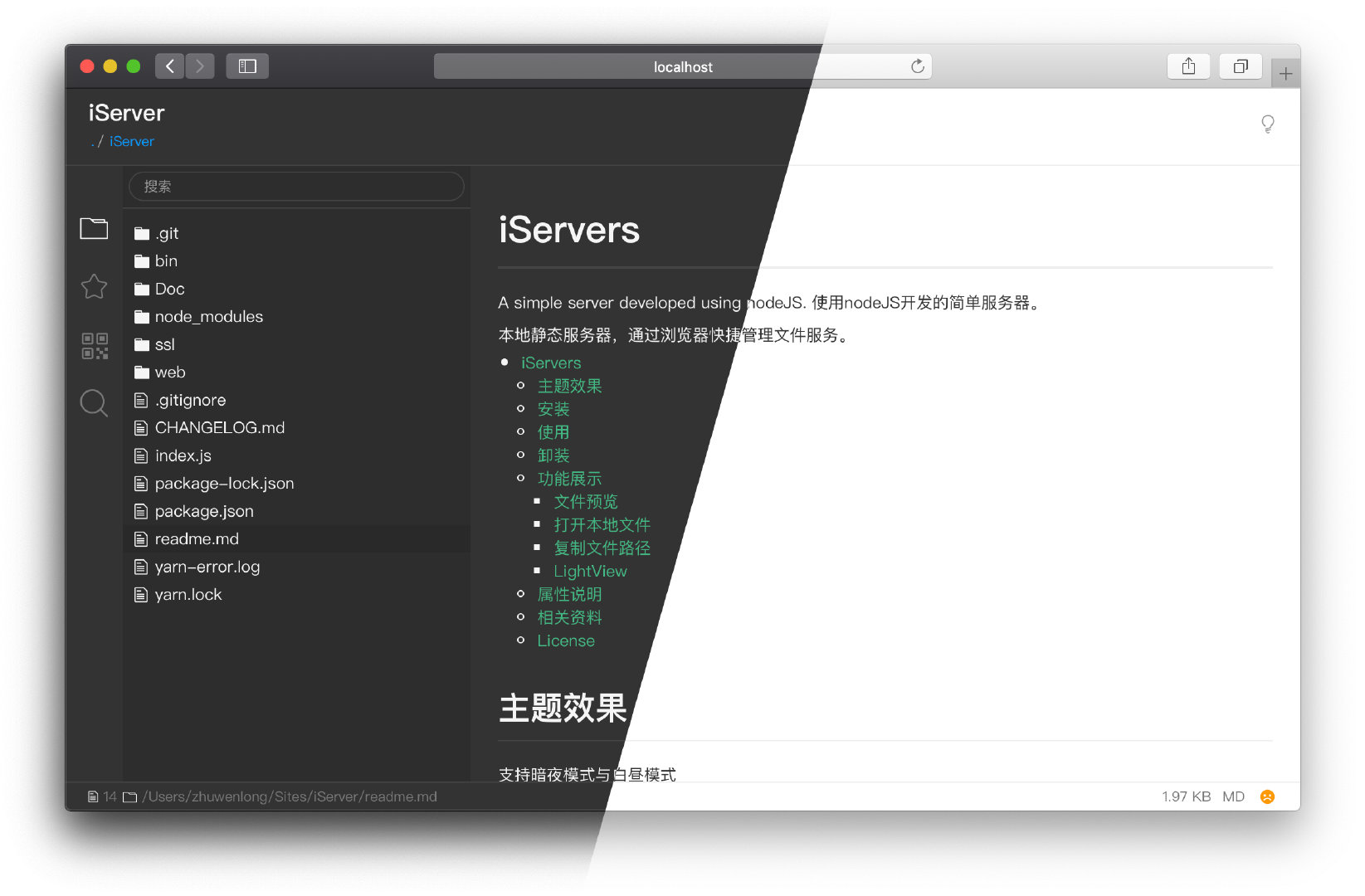Viewport: 1365px width, 896px height.
Task: Select the index.js file
Action: pyautogui.click(x=296, y=455)
